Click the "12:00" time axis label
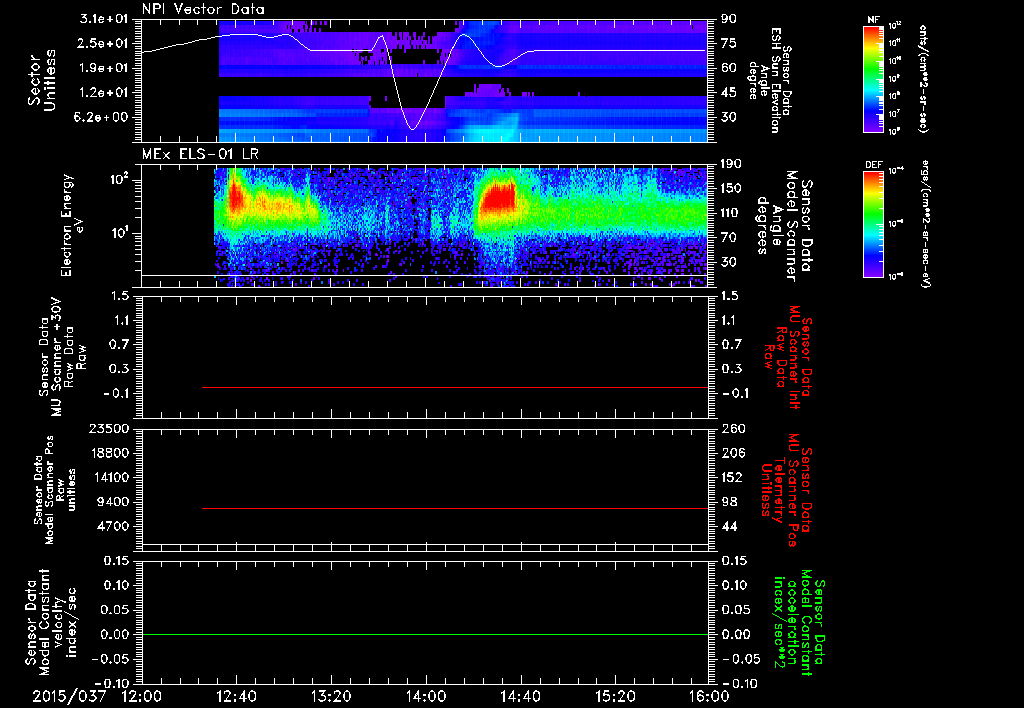 (x=142, y=696)
